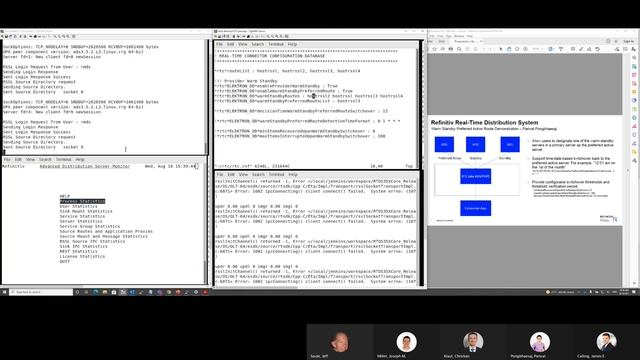
Task: Select 'RSSL Source IPC Statistics' entry
Action: (92, 241)
